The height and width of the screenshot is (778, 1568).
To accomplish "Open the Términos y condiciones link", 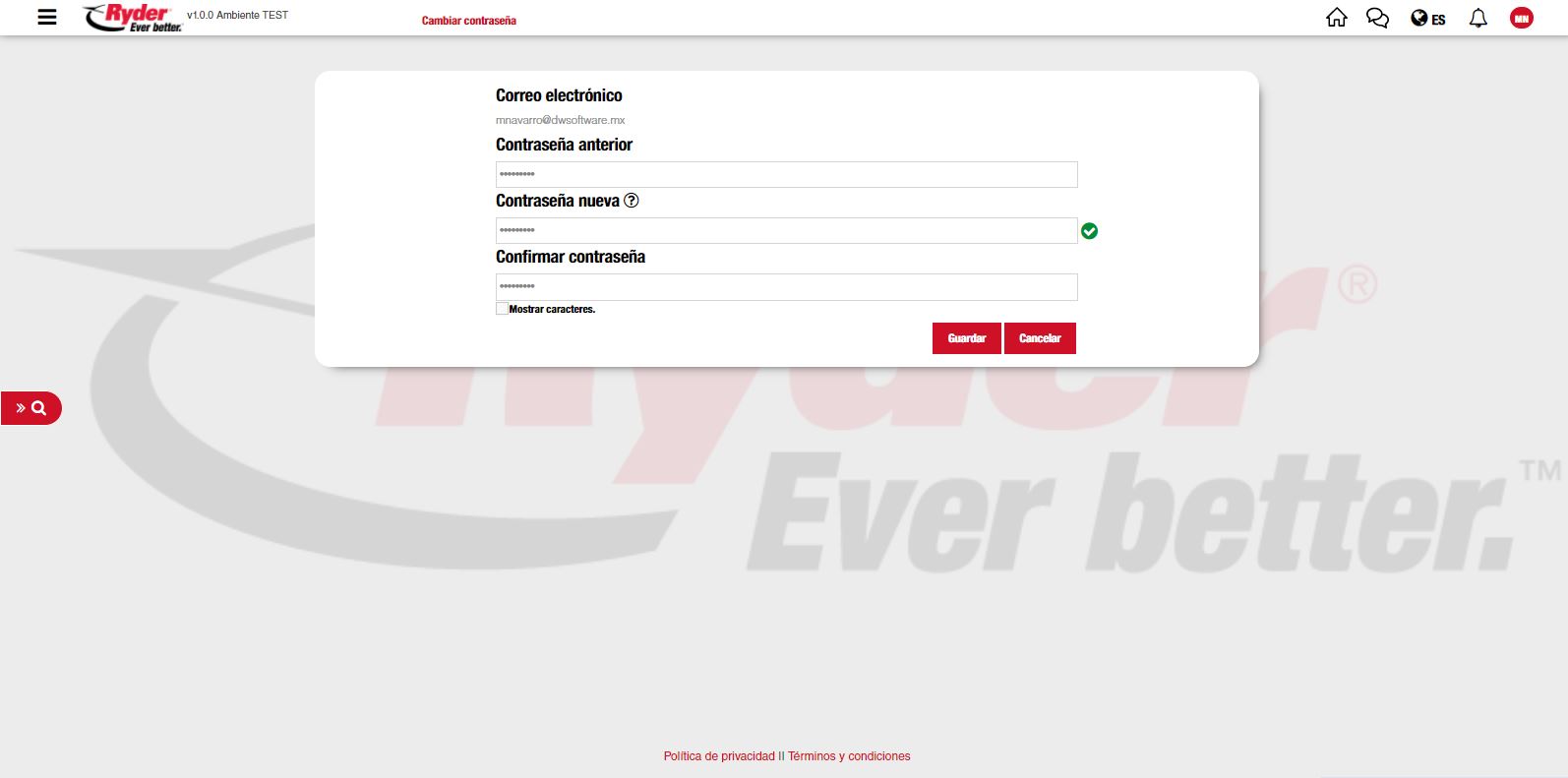I will (x=849, y=756).
